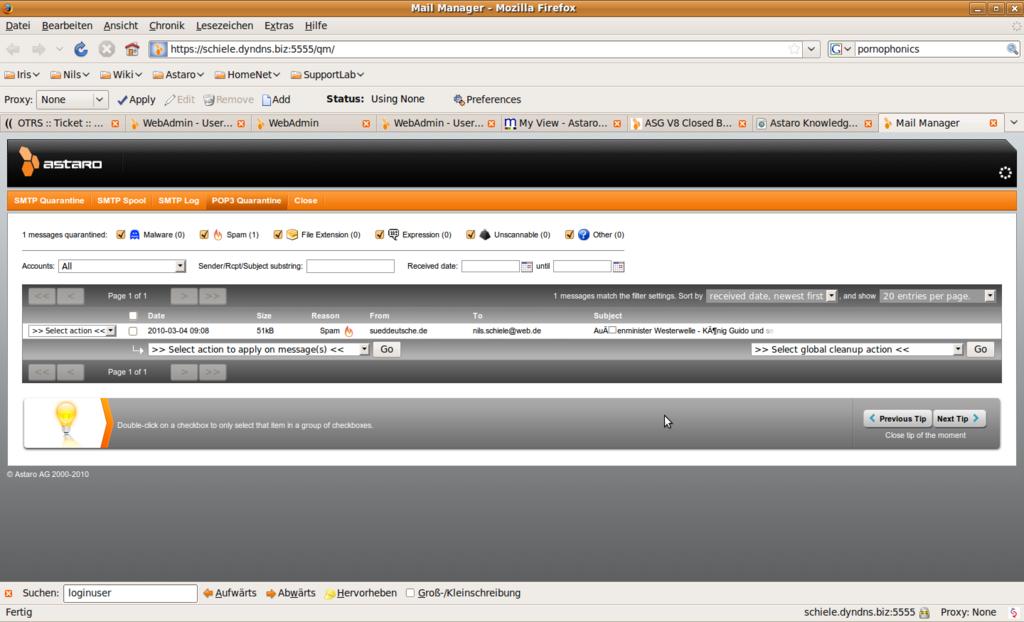Open calendar picker for Received date start

pyautogui.click(x=527, y=267)
